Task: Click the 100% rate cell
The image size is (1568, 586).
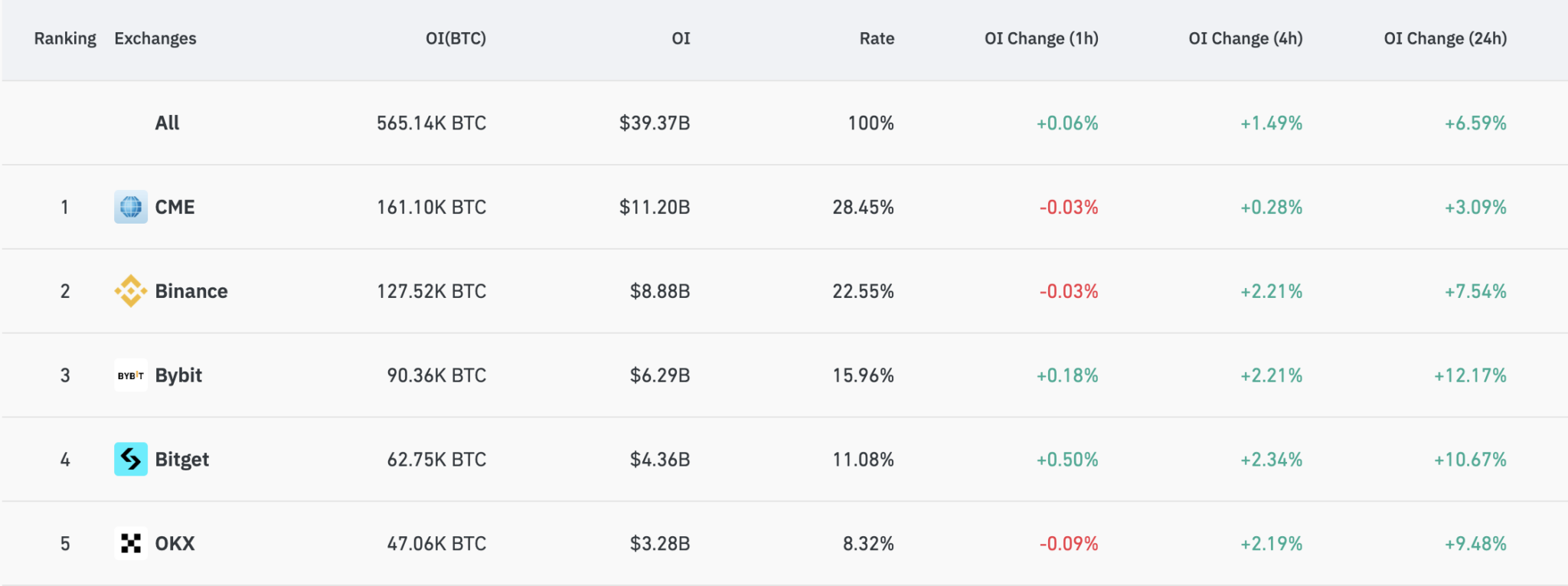Action: 871,123
